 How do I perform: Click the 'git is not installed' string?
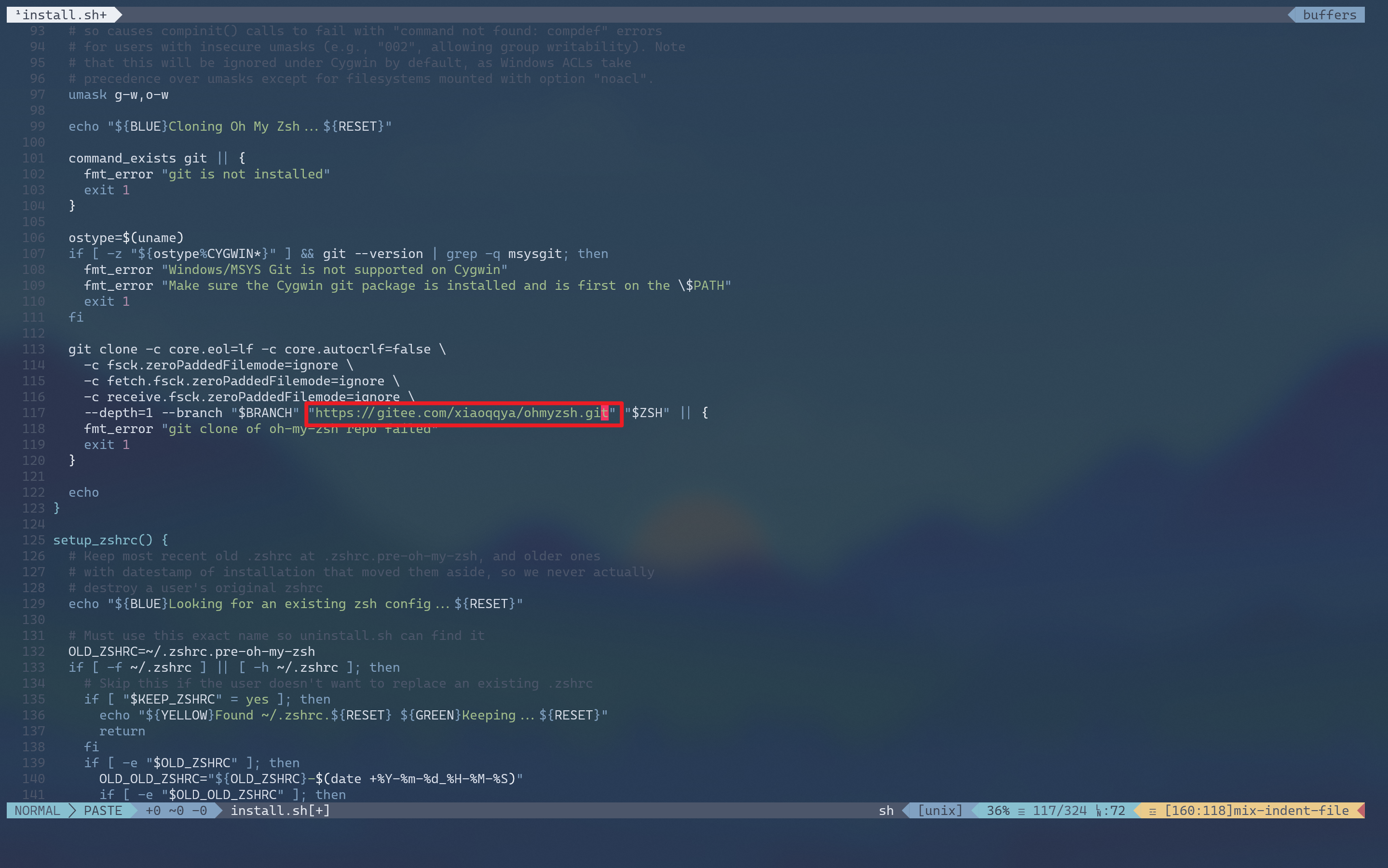point(245,174)
